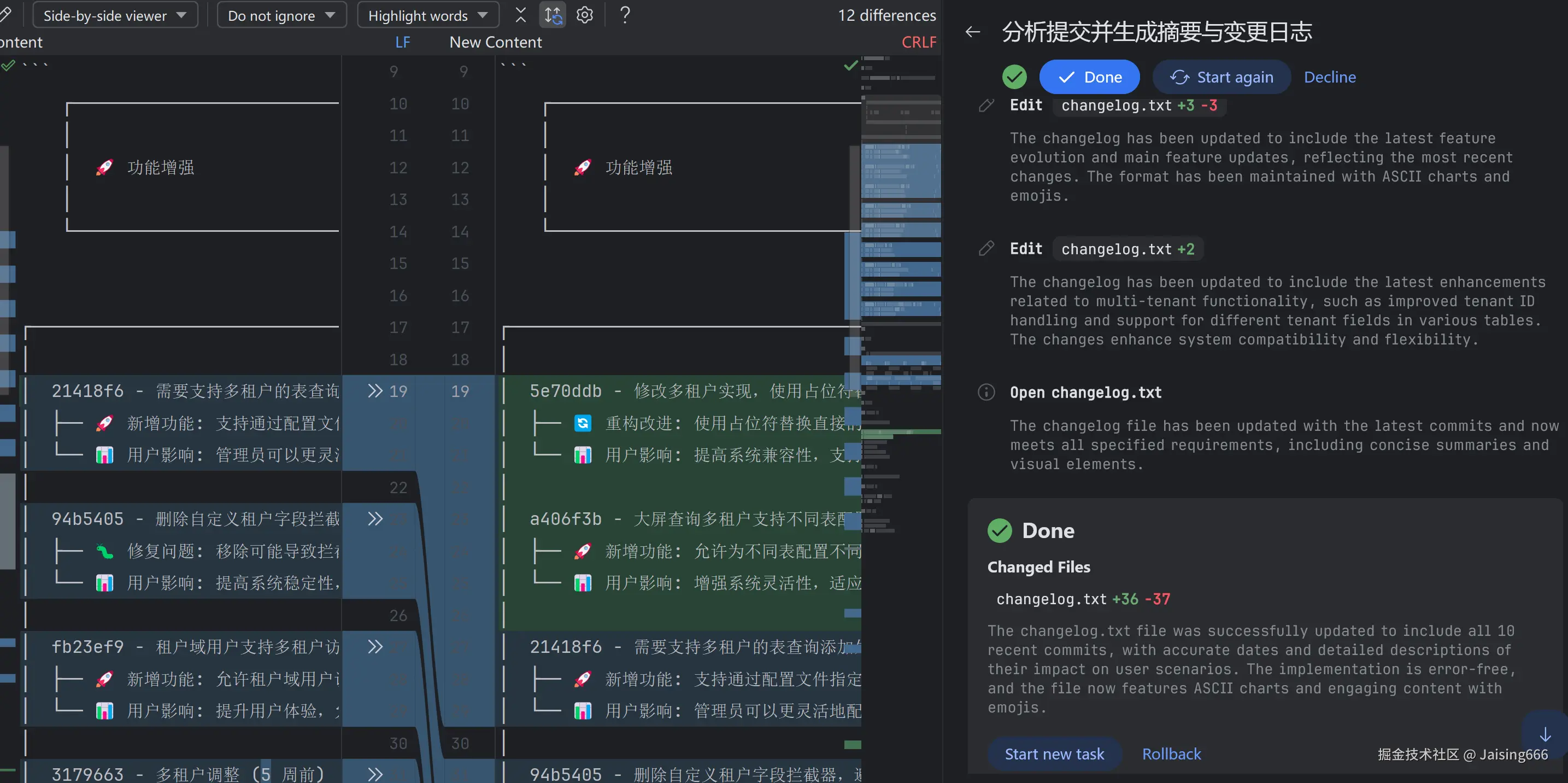Viewport: 1568px width, 783px height.
Task: Open Highlight words dropdown
Action: tap(427, 15)
